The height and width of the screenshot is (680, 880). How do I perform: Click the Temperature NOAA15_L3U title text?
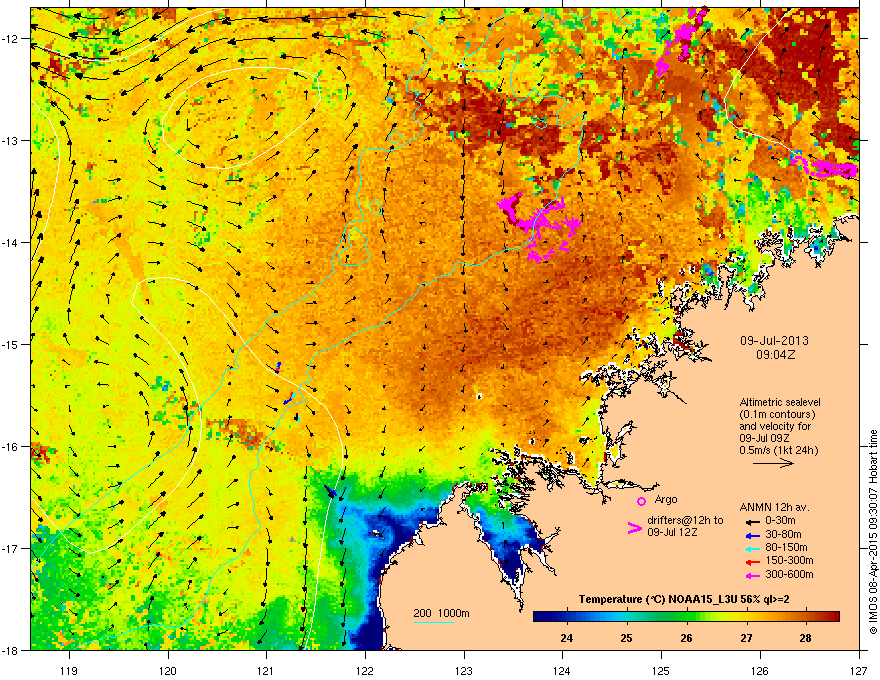[x=684, y=599]
